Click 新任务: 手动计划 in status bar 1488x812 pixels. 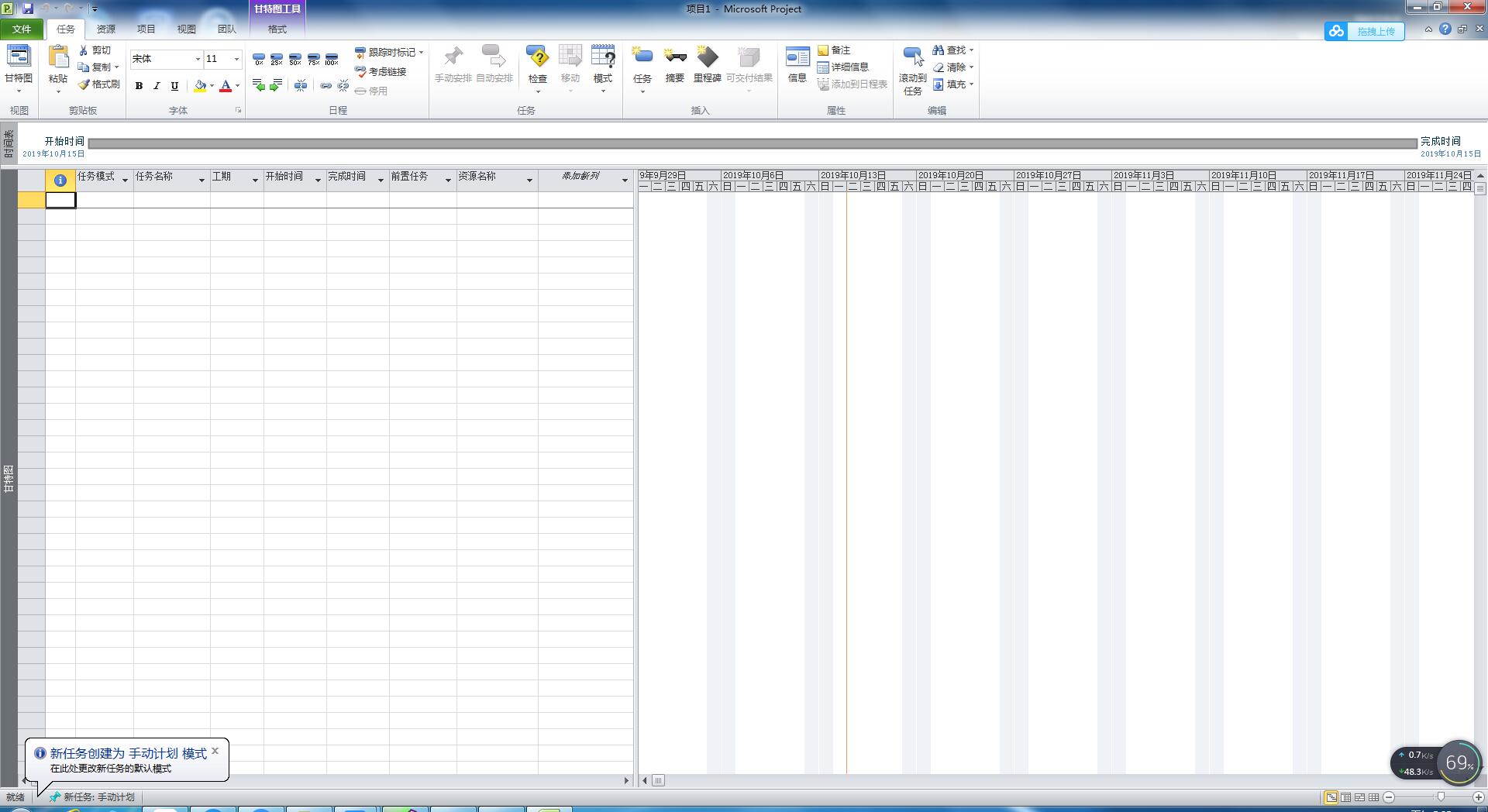point(92,797)
